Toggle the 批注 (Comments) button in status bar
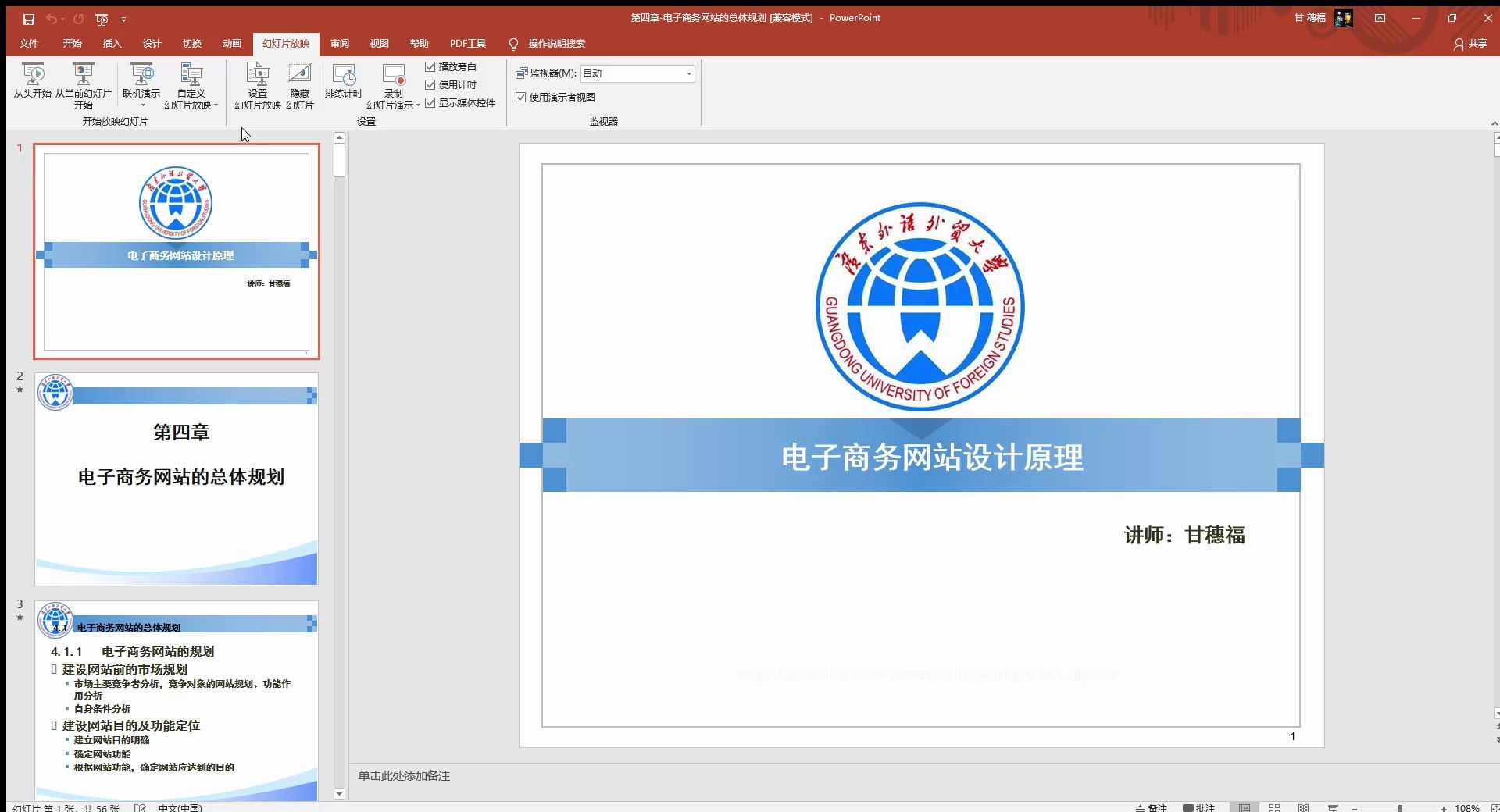The width and height of the screenshot is (1500, 812). tap(1199, 807)
